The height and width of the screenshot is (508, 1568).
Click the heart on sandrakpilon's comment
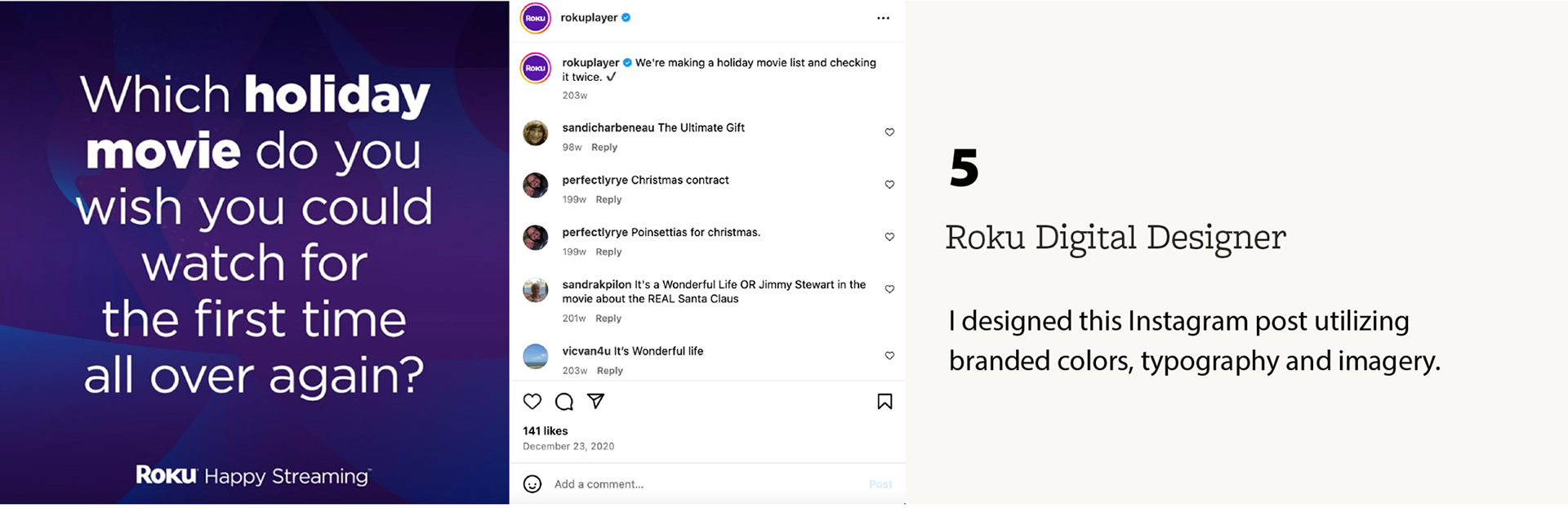tap(889, 289)
